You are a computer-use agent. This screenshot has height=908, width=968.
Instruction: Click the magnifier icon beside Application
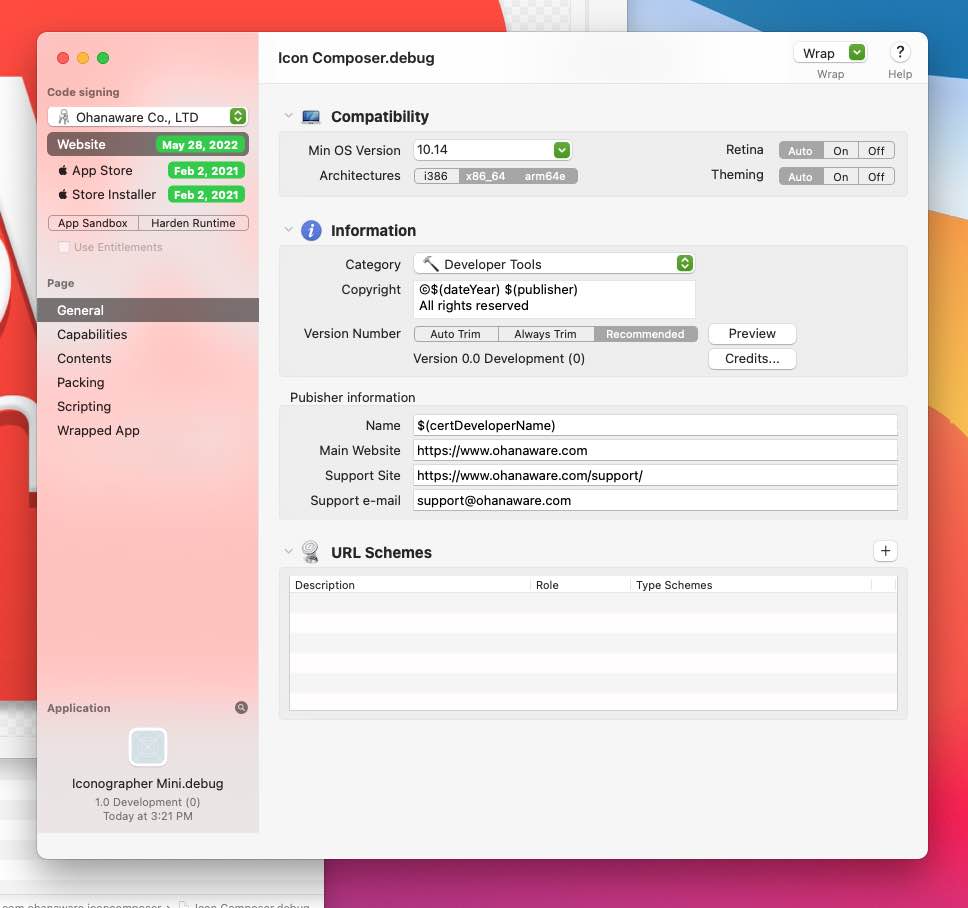pyautogui.click(x=241, y=707)
